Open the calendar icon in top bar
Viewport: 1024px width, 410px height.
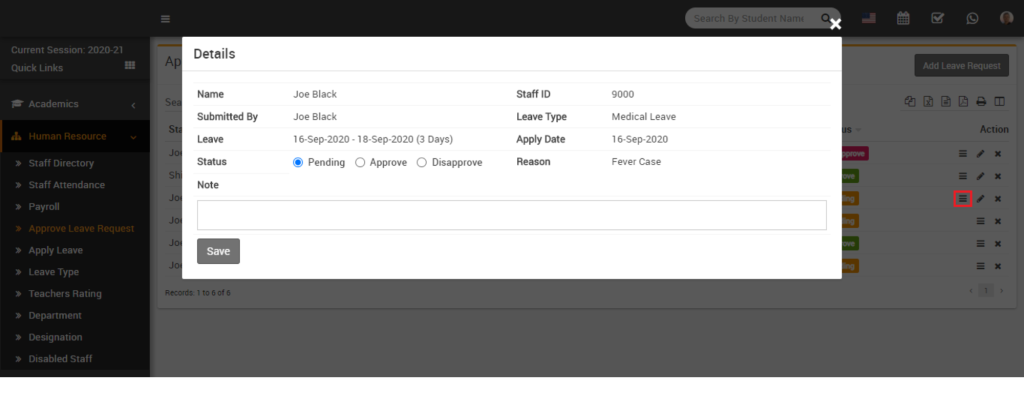[903, 18]
